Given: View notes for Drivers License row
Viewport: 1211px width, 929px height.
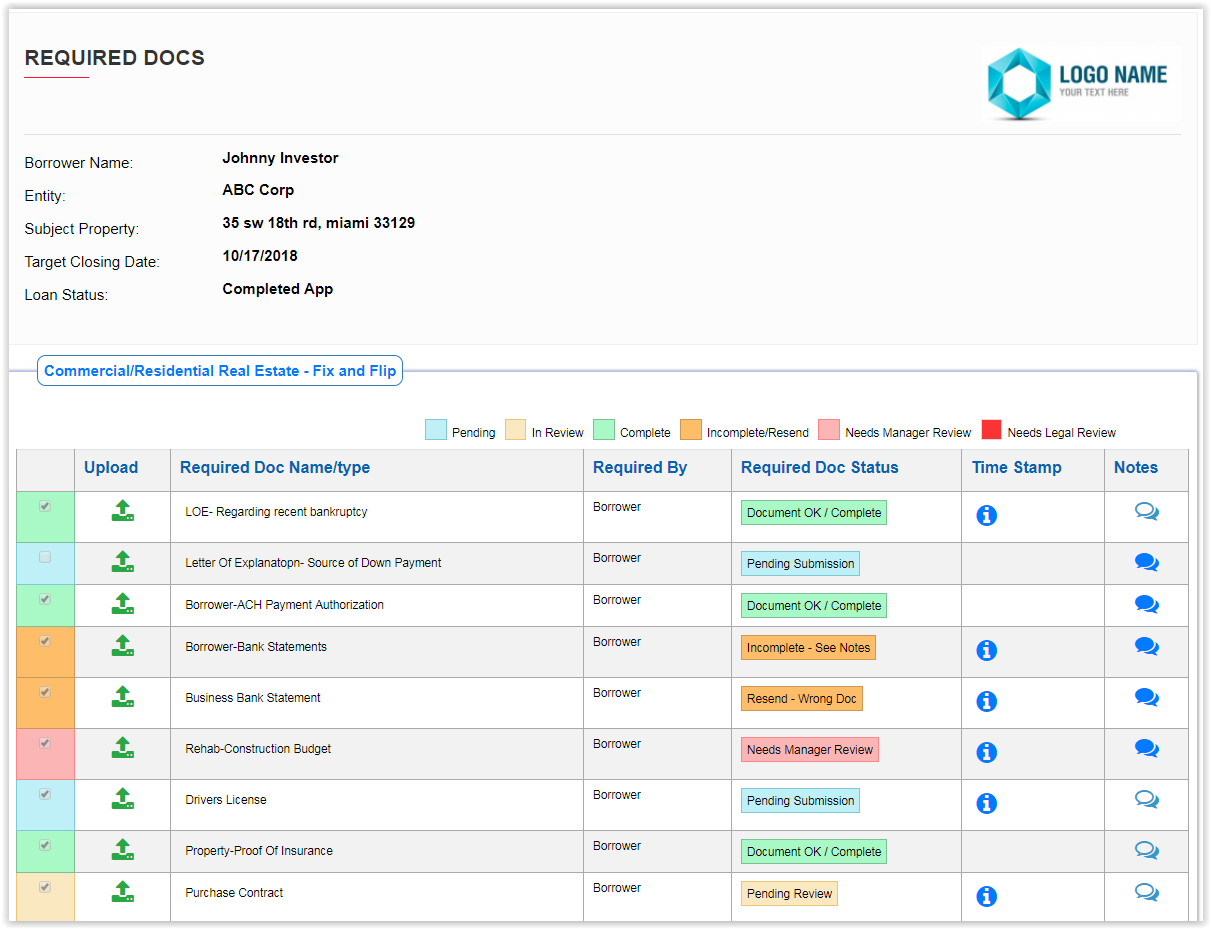Looking at the screenshot, I should (x=1147, y=799).
